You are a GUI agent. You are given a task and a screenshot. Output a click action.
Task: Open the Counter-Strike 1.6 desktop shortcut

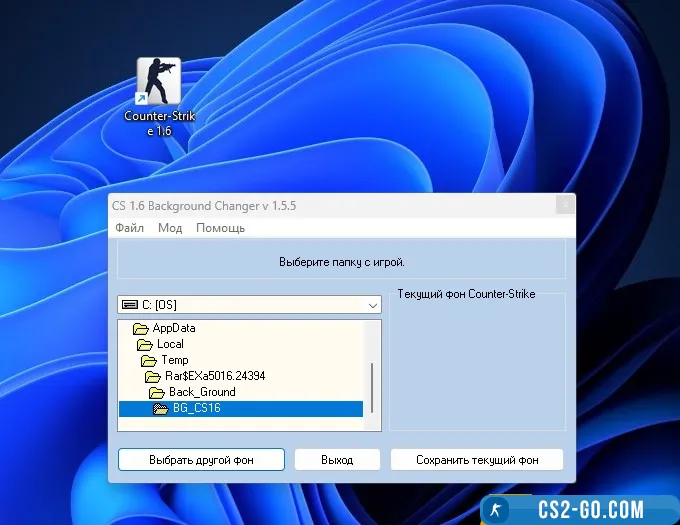[158, 84]
